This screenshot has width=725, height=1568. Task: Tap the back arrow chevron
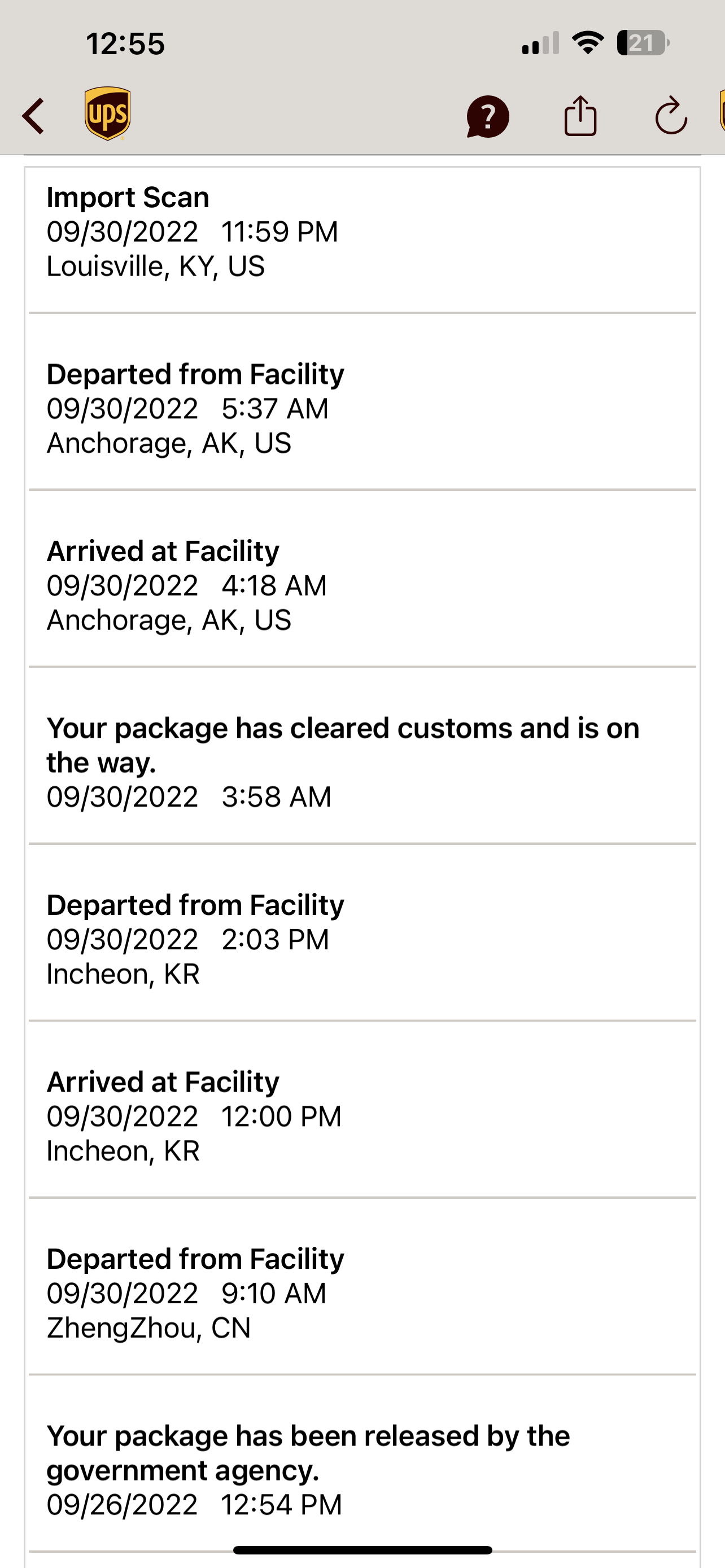[34, 116]
